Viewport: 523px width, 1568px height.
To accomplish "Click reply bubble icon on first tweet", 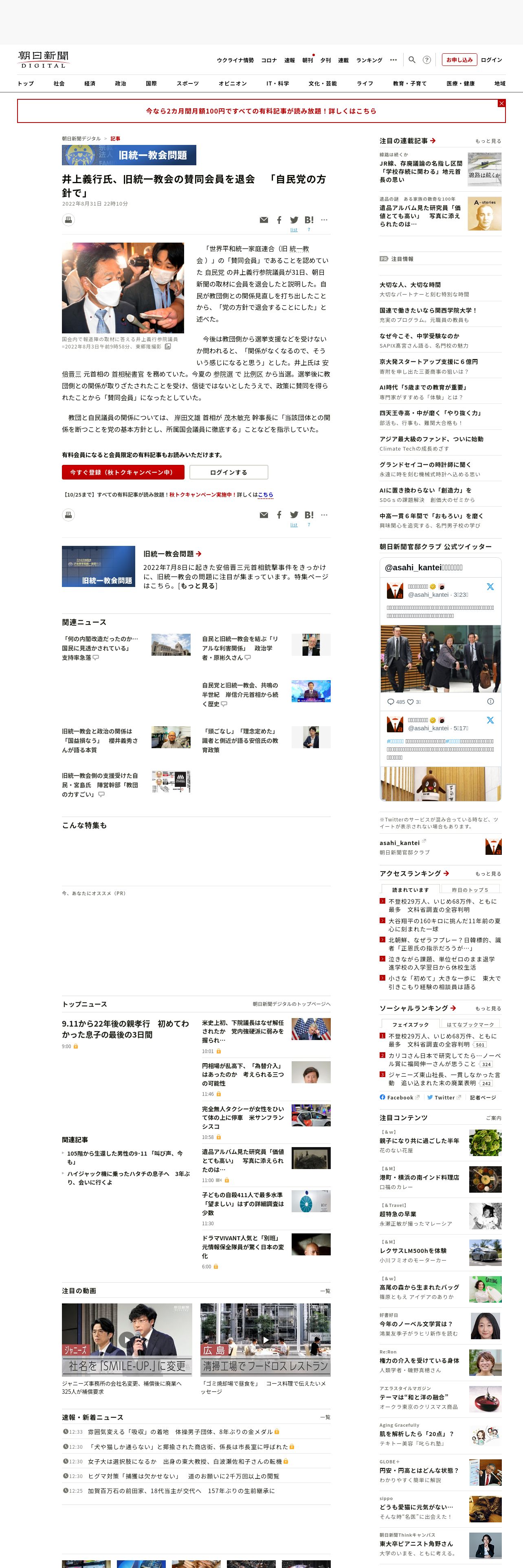I will click(390, 702).
